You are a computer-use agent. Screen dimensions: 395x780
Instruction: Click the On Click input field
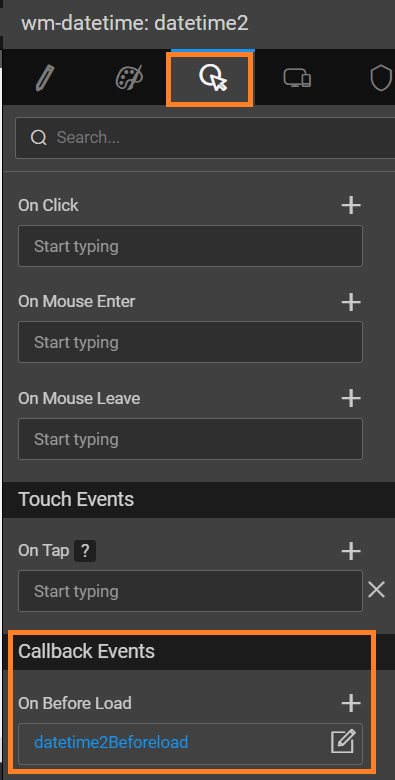tap(191, 246)
